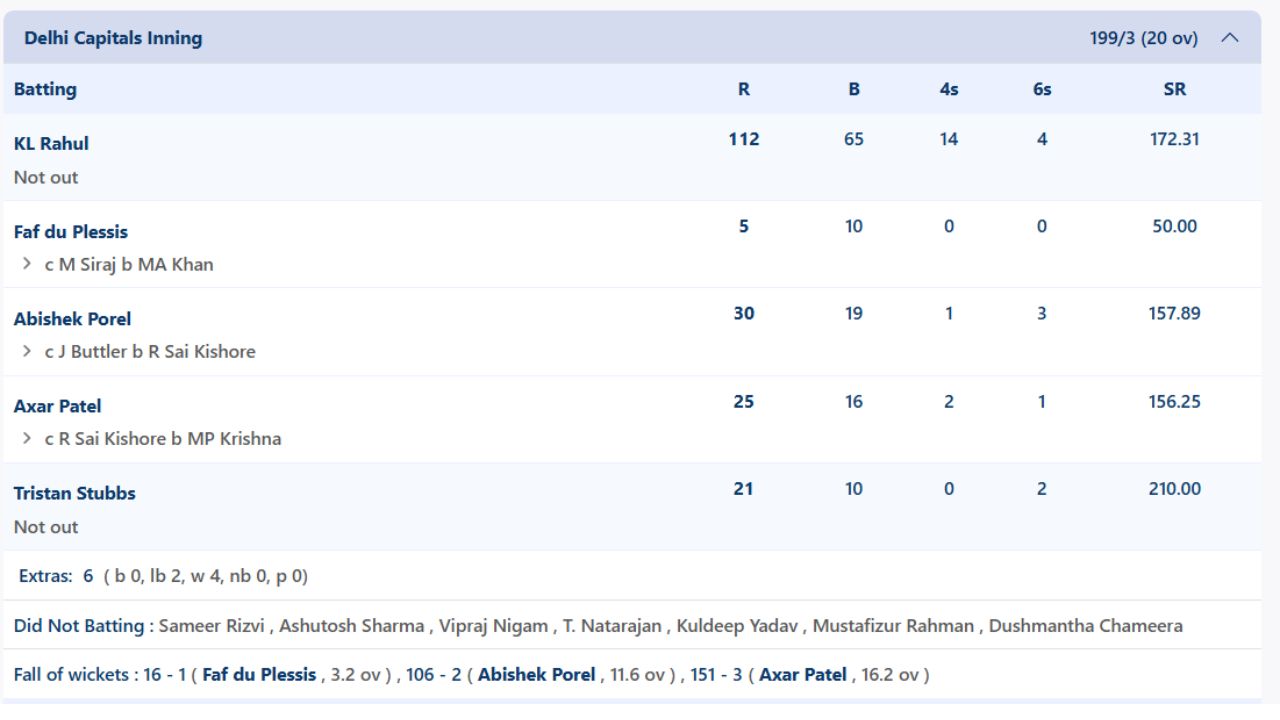Open Axar Patel batting row name
The image size is (1280, 720).
coord(57,406)
